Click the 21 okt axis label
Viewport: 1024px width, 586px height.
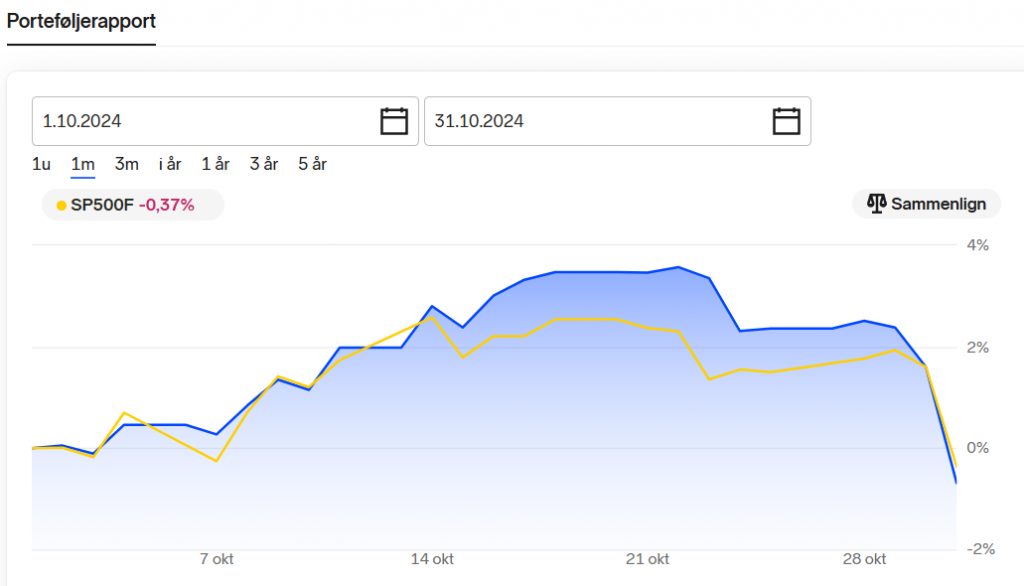point(647,559)
